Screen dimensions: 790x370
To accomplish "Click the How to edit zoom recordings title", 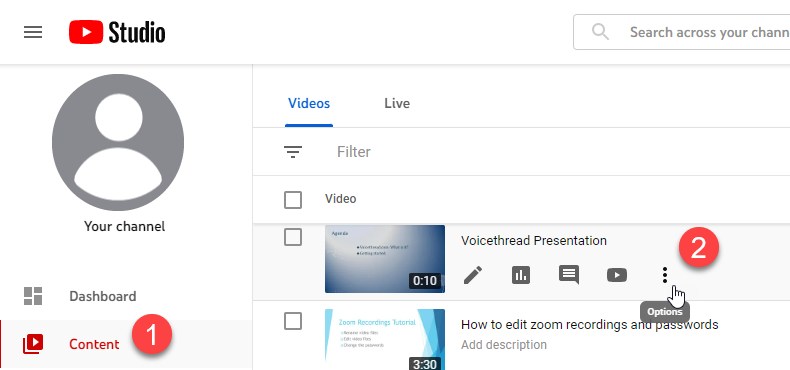I will 589,324.
